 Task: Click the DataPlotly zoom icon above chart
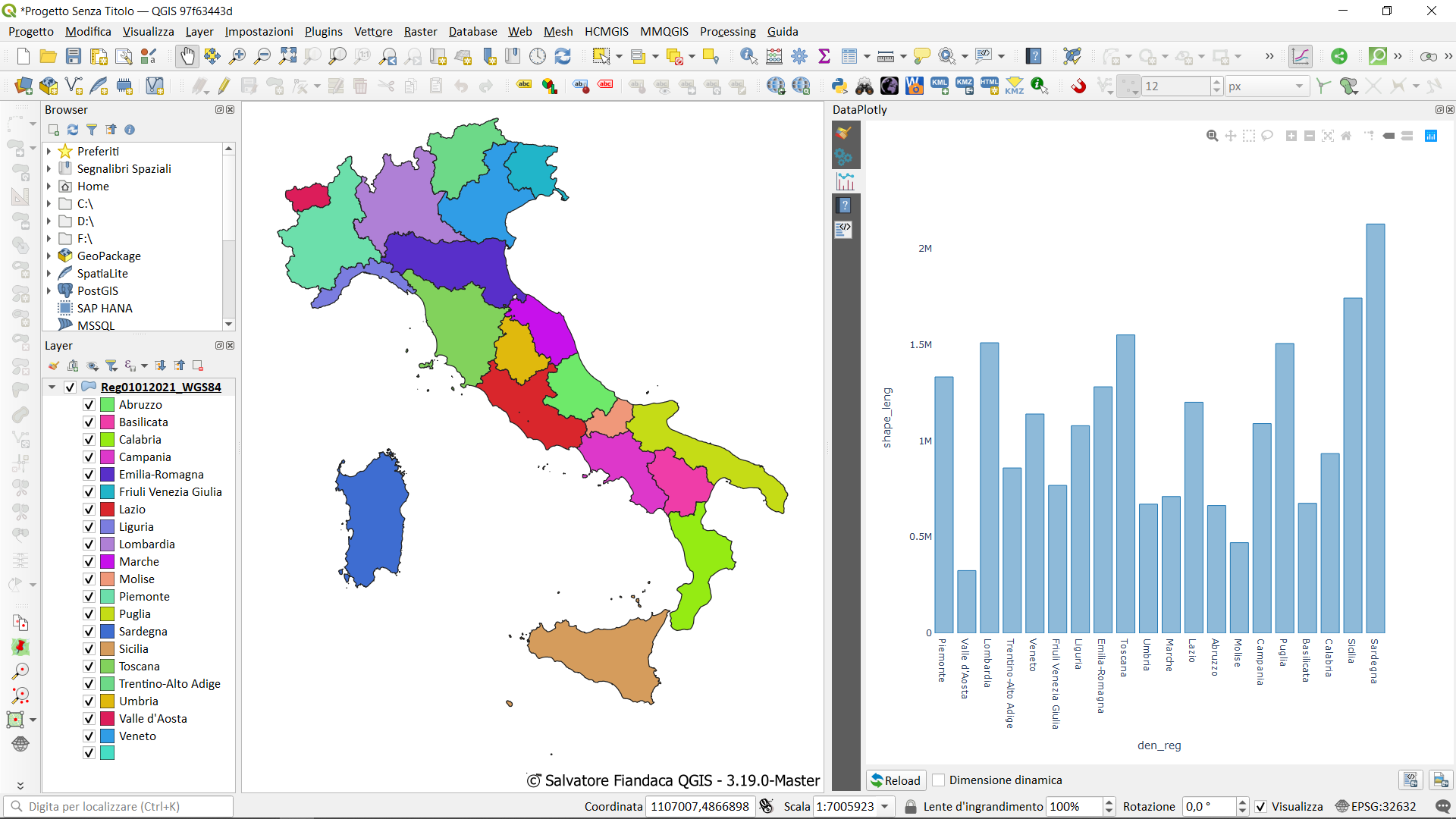1212,136
